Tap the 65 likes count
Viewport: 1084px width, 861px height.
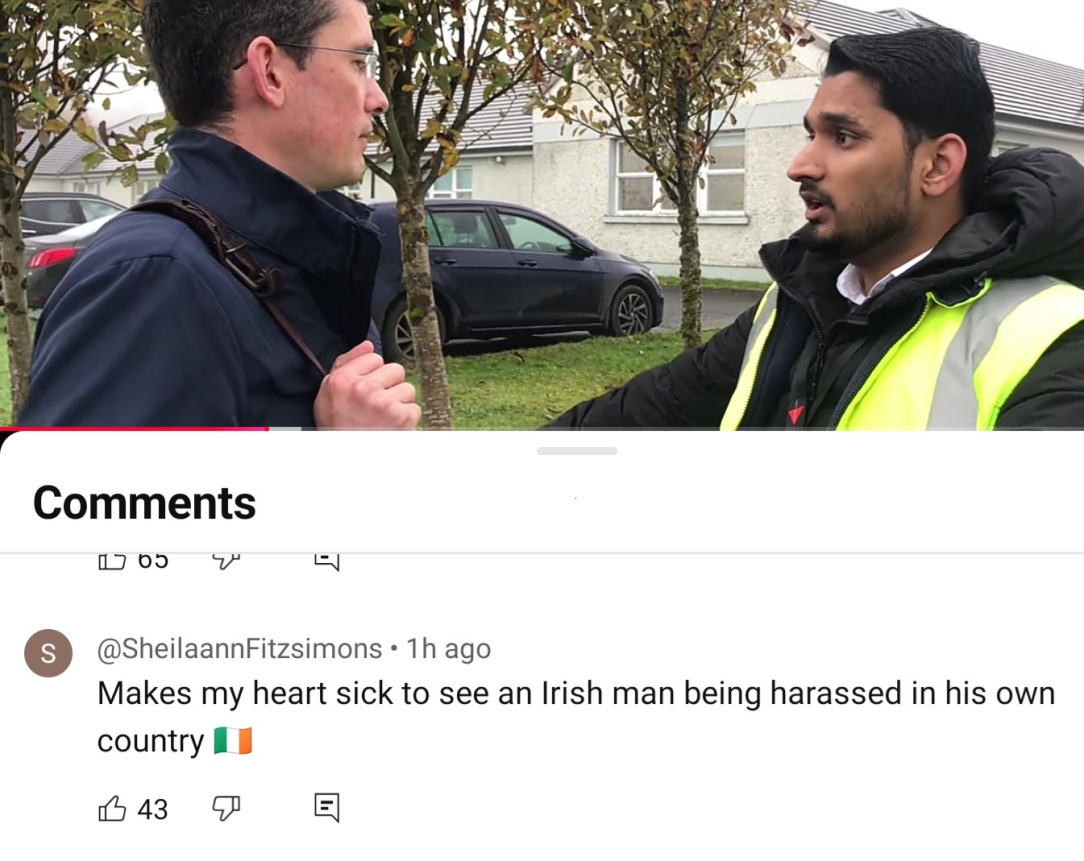pos(152,560)
